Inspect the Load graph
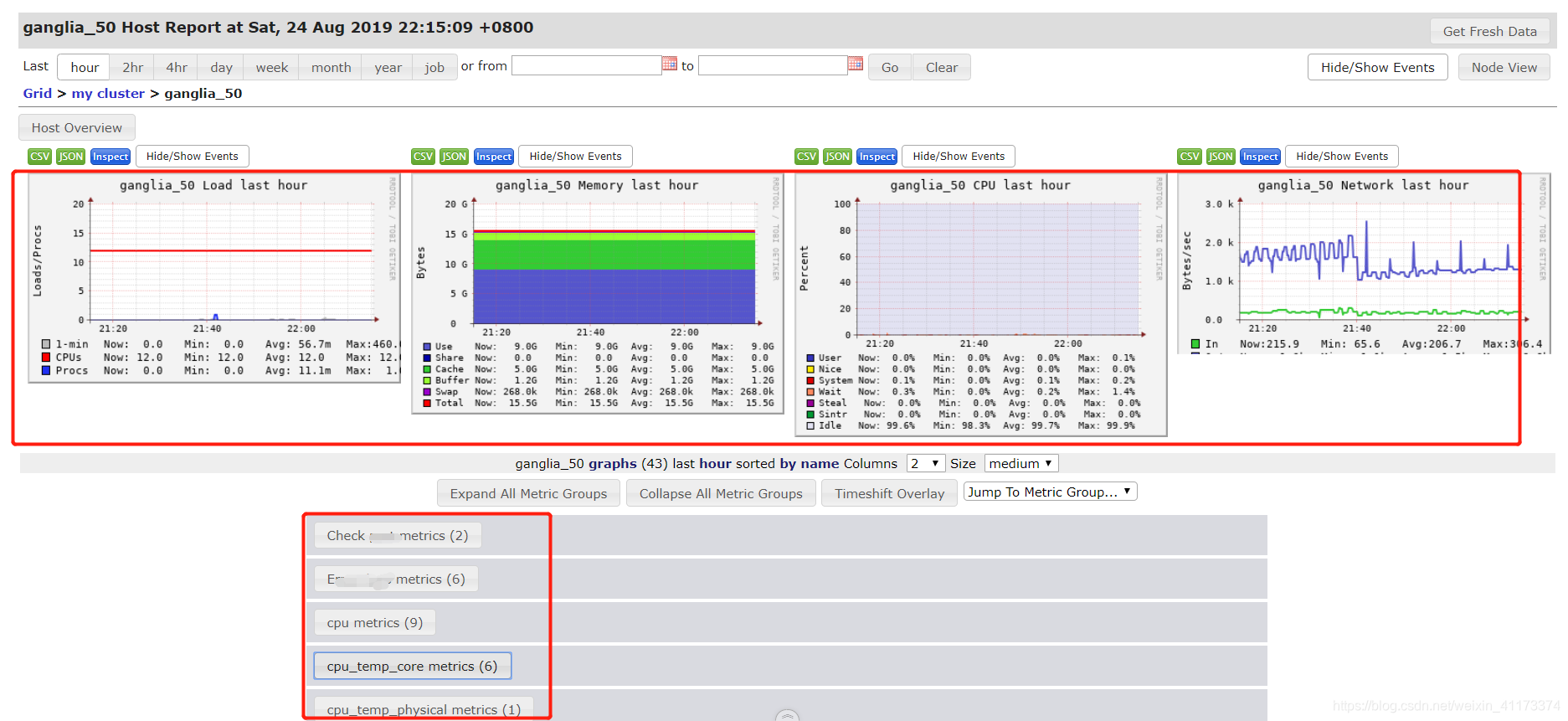The image size is (1568, 721). point(111,157)
